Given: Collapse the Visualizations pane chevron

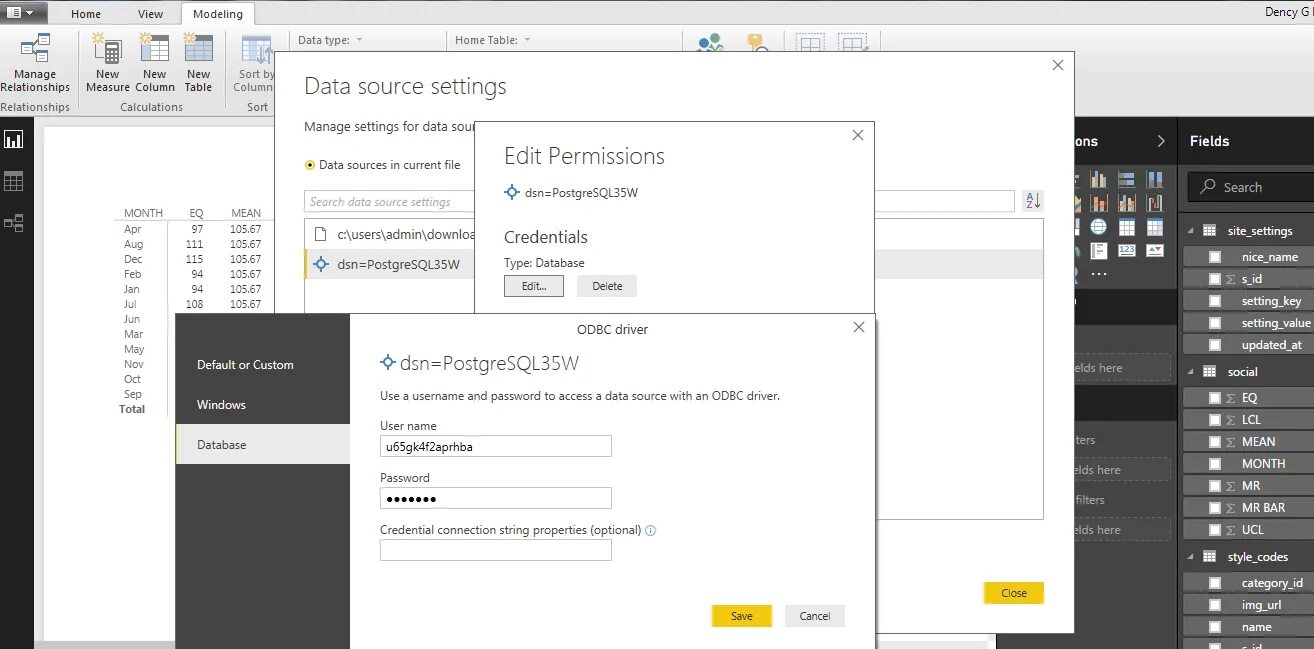Looking at the screenshot, I should 1161,141.
